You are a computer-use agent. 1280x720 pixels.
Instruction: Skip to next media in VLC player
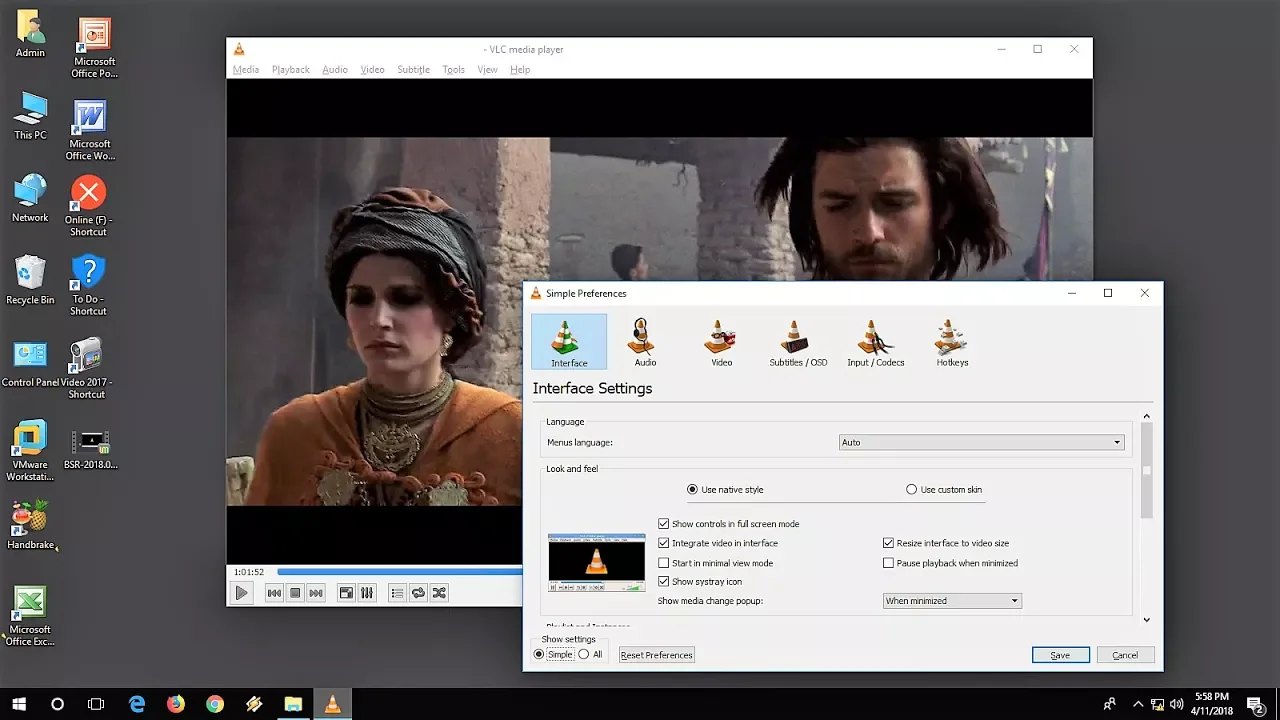316,593
